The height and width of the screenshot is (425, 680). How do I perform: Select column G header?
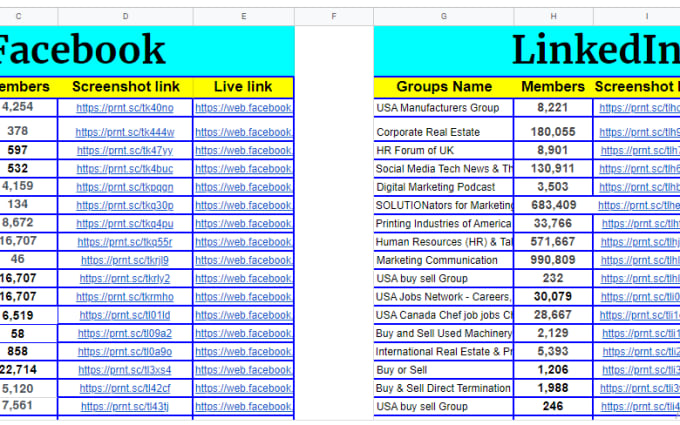(x=444, y=16)
